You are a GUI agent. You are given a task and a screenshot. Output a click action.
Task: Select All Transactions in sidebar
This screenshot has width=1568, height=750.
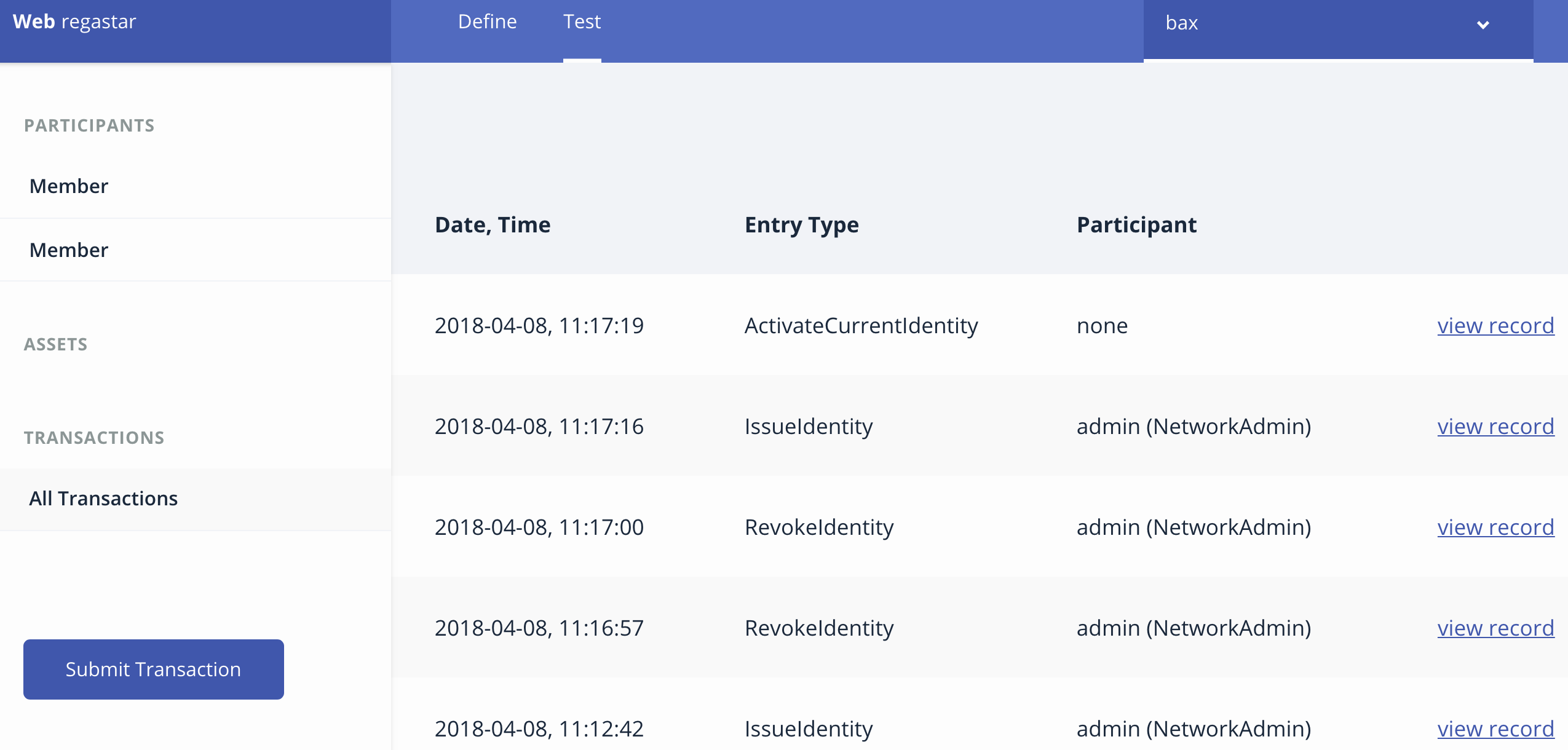[103, 499]
